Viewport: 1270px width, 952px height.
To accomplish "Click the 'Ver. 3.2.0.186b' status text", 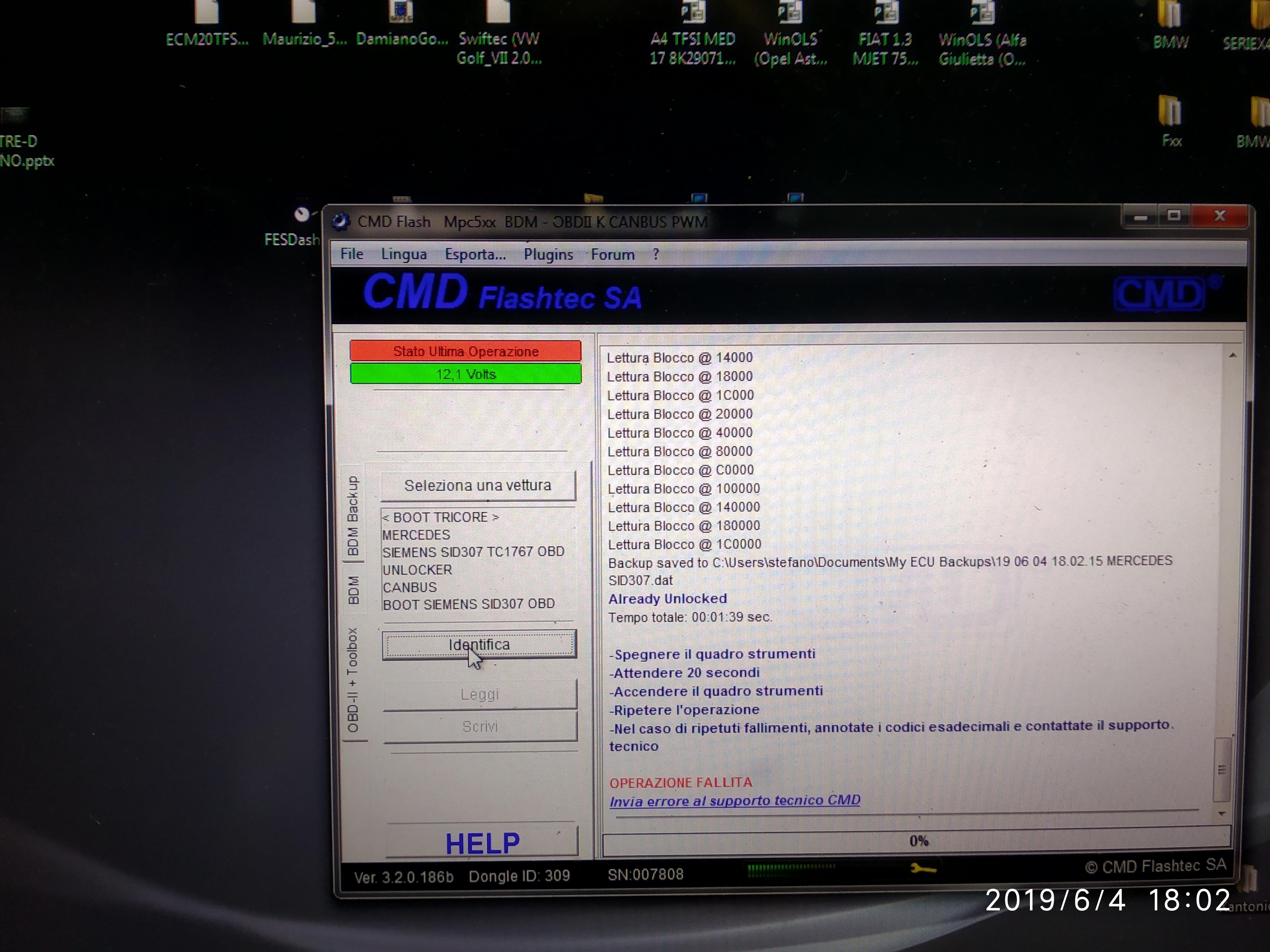I will tap(404, 877).
